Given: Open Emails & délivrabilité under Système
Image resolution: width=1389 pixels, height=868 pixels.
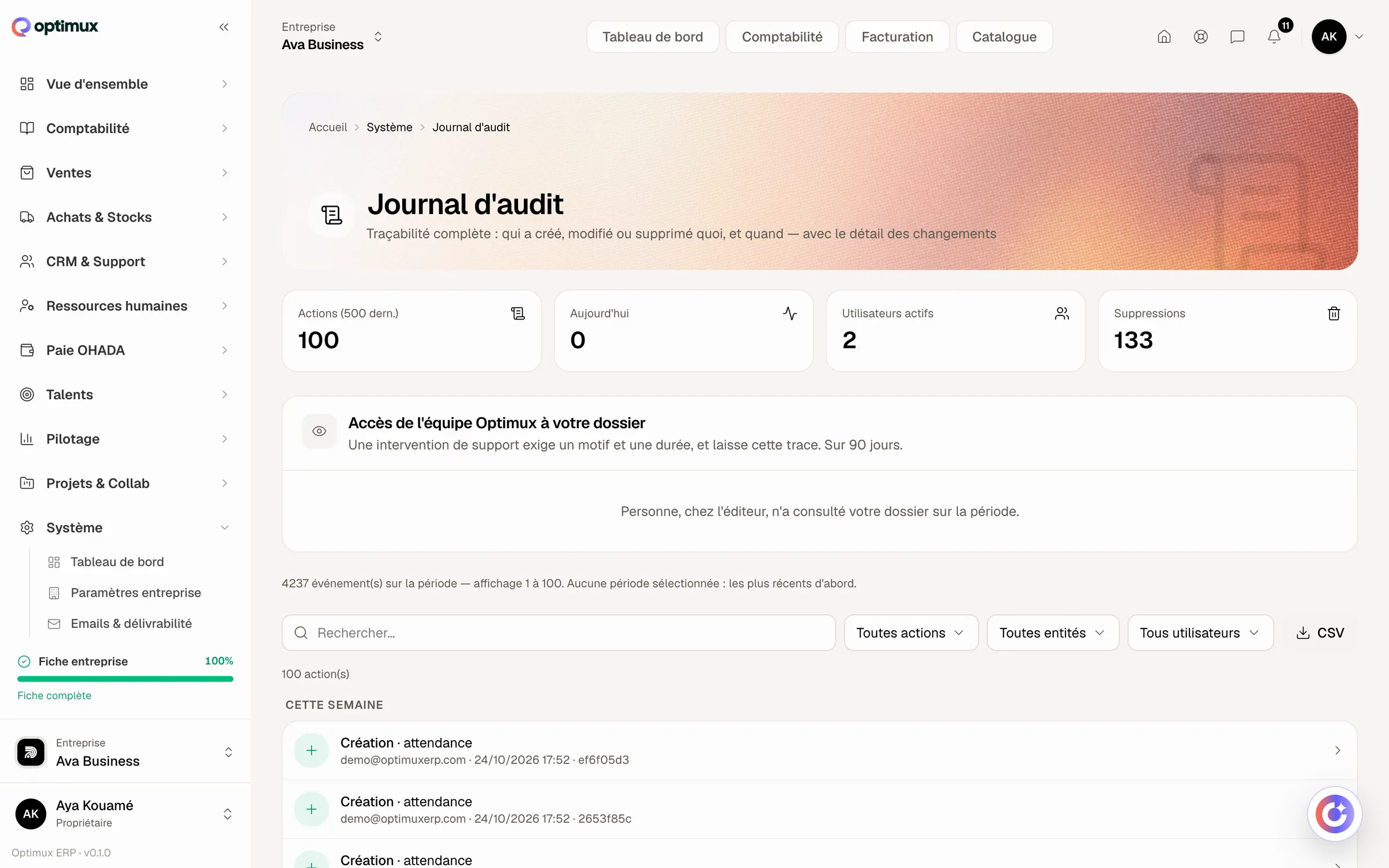Looking at the screenshot, I should pyautogui.click(x=131, y=623).
